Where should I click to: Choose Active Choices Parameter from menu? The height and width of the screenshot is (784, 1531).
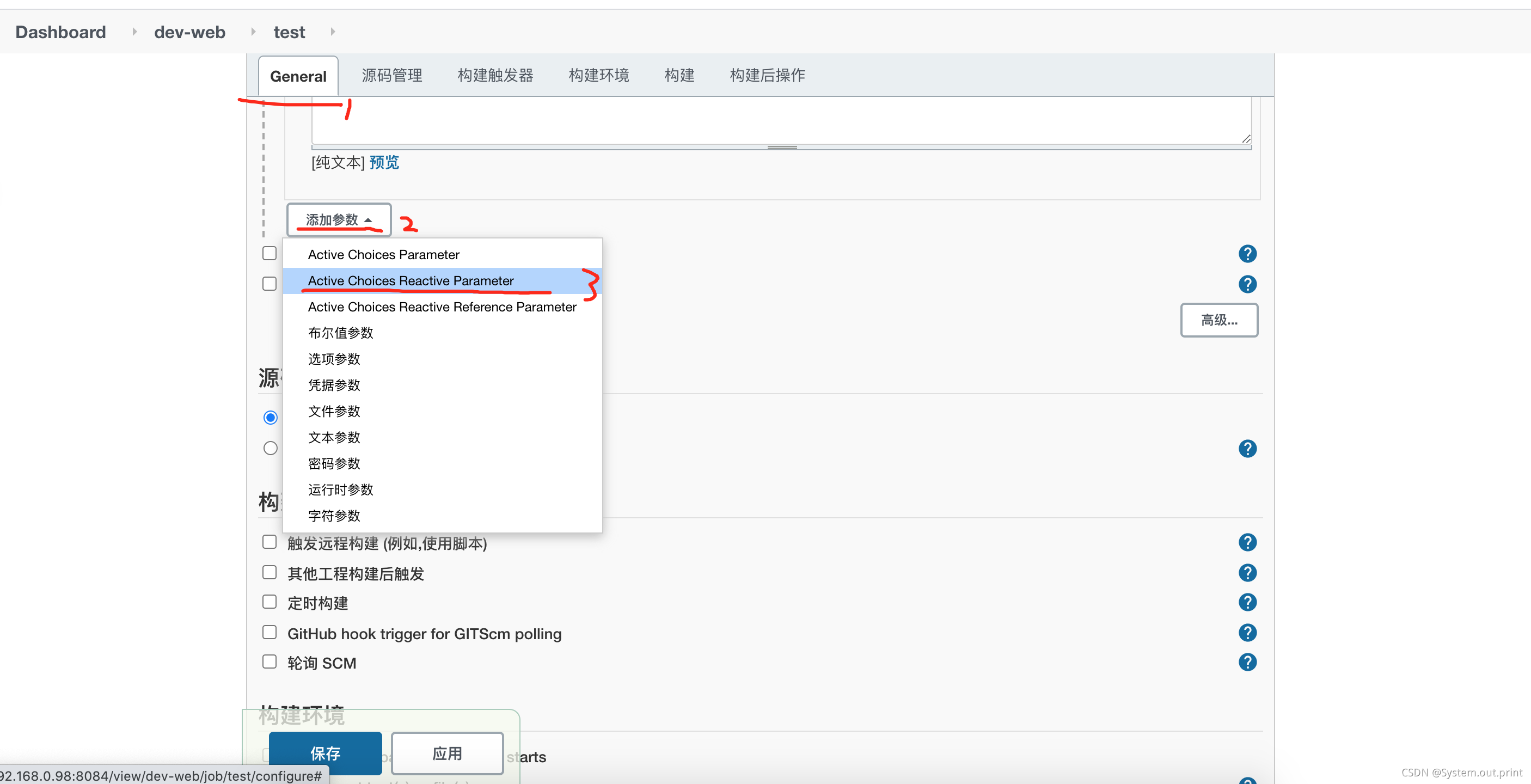[442, 254]
